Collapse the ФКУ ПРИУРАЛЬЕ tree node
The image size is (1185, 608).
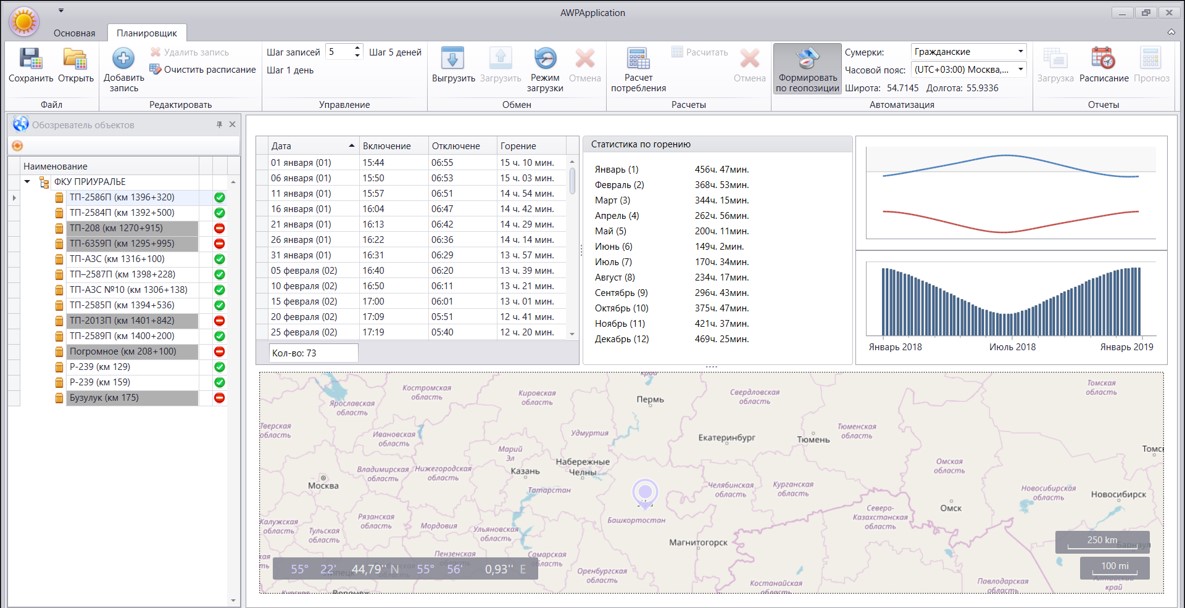(28, 181)
